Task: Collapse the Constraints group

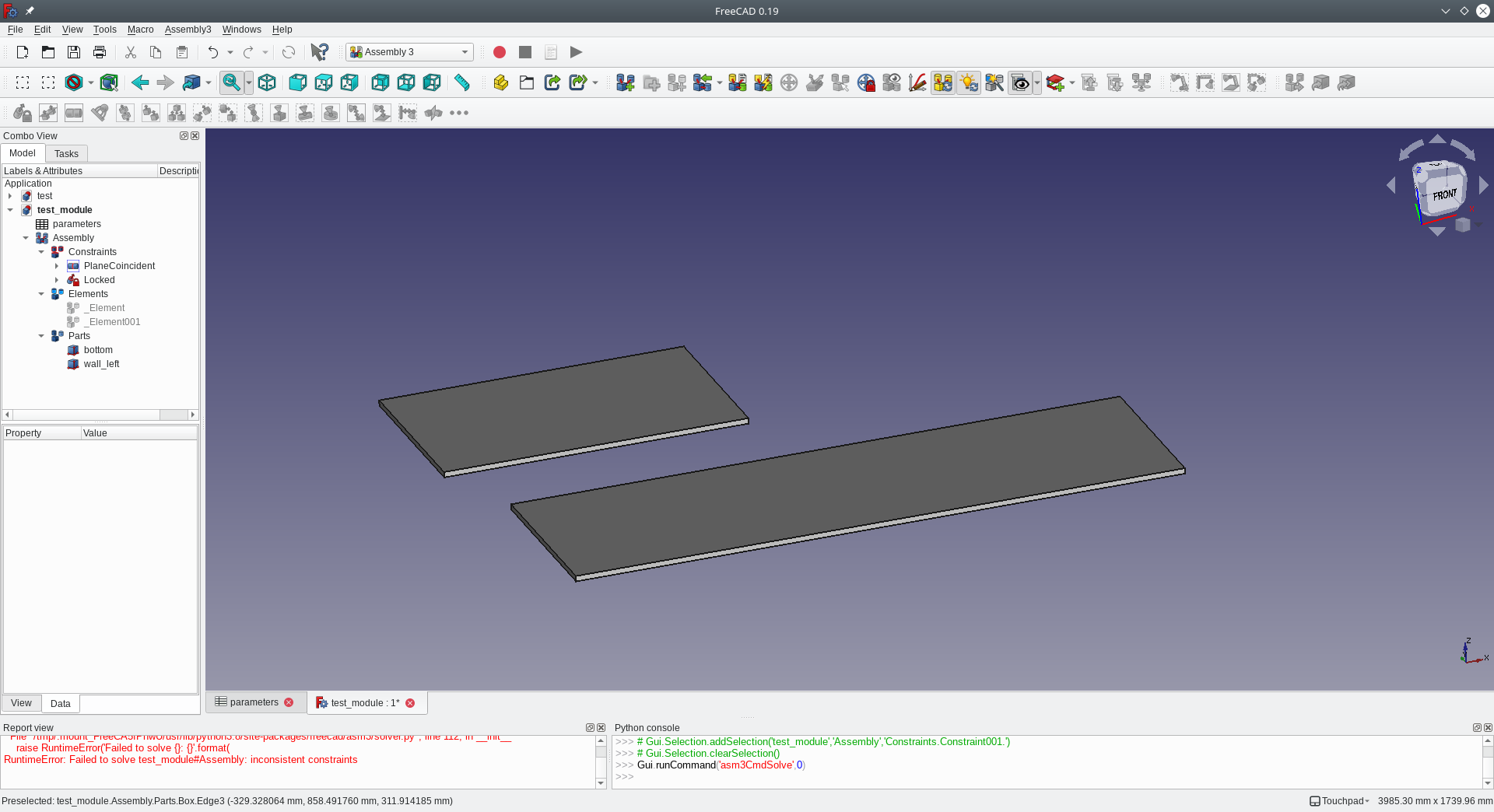Action: (42, 251)
